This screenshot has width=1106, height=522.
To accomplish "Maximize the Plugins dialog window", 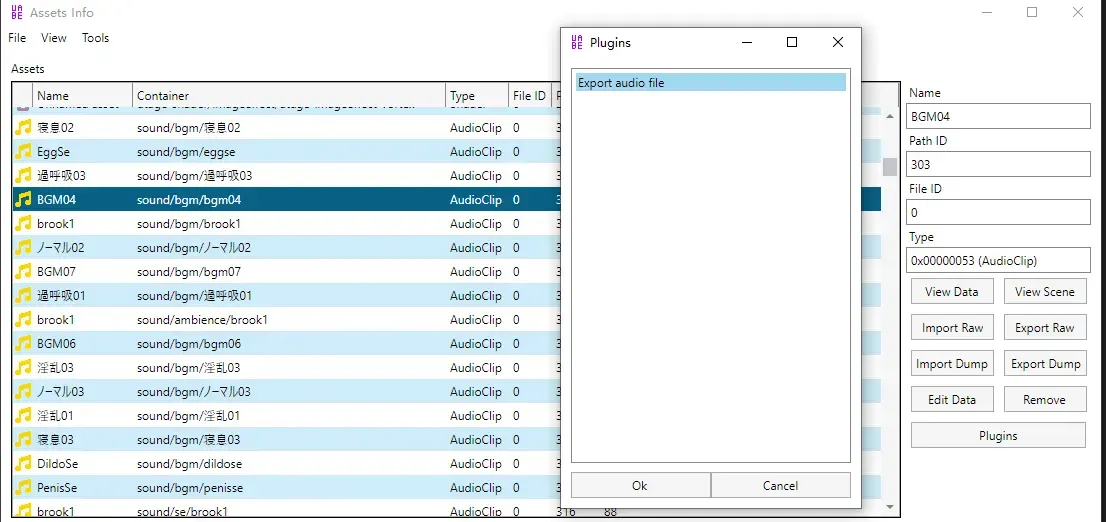I will coord(791,42).
